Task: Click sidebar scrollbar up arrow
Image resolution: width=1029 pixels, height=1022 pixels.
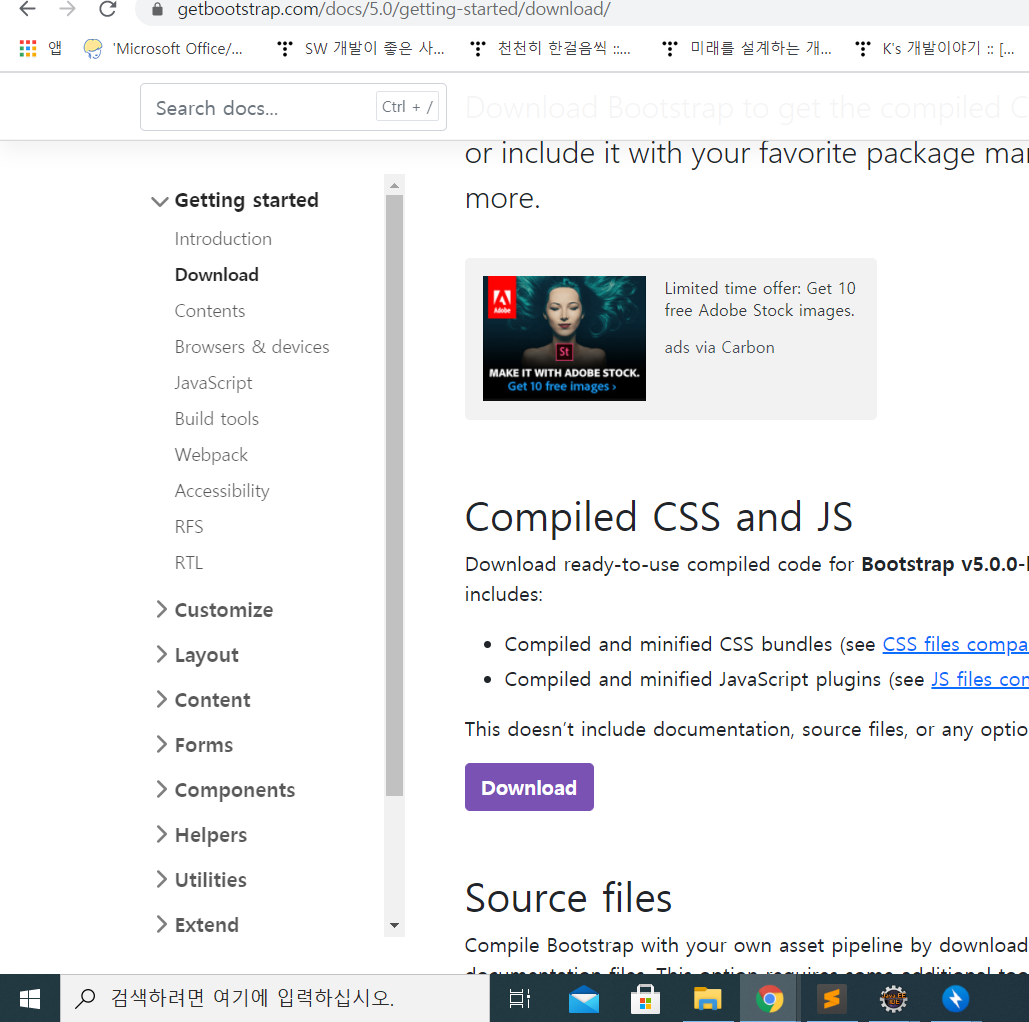Action: (394, 185)
